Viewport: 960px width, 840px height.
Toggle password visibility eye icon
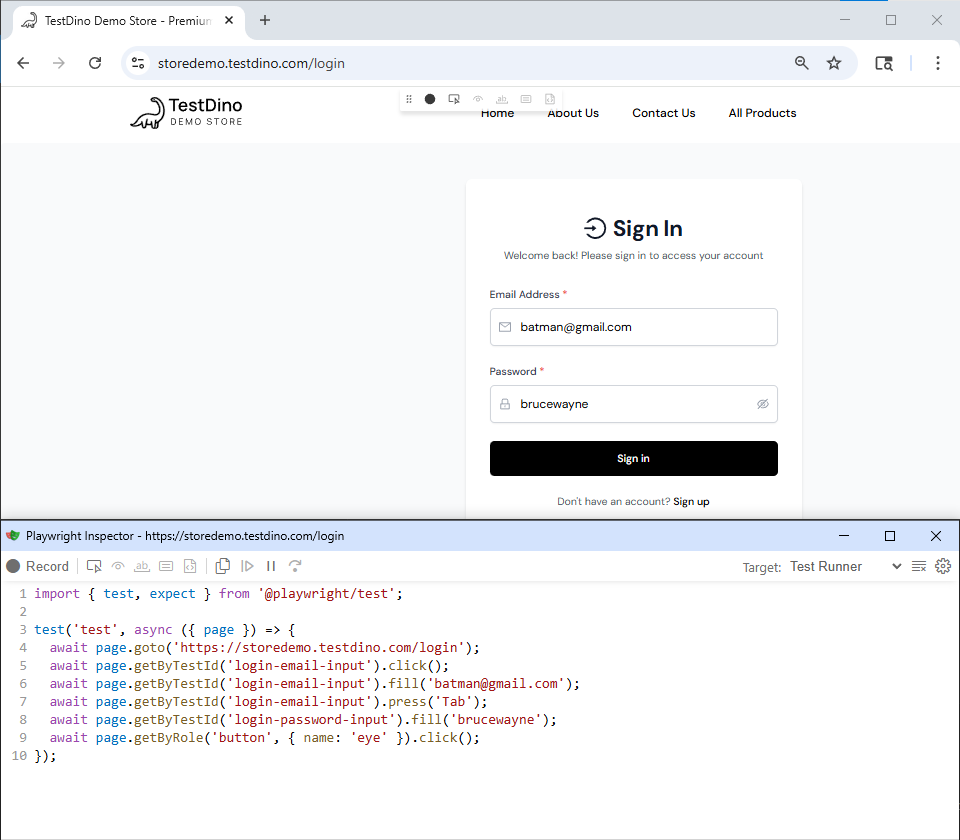point(762,404)
